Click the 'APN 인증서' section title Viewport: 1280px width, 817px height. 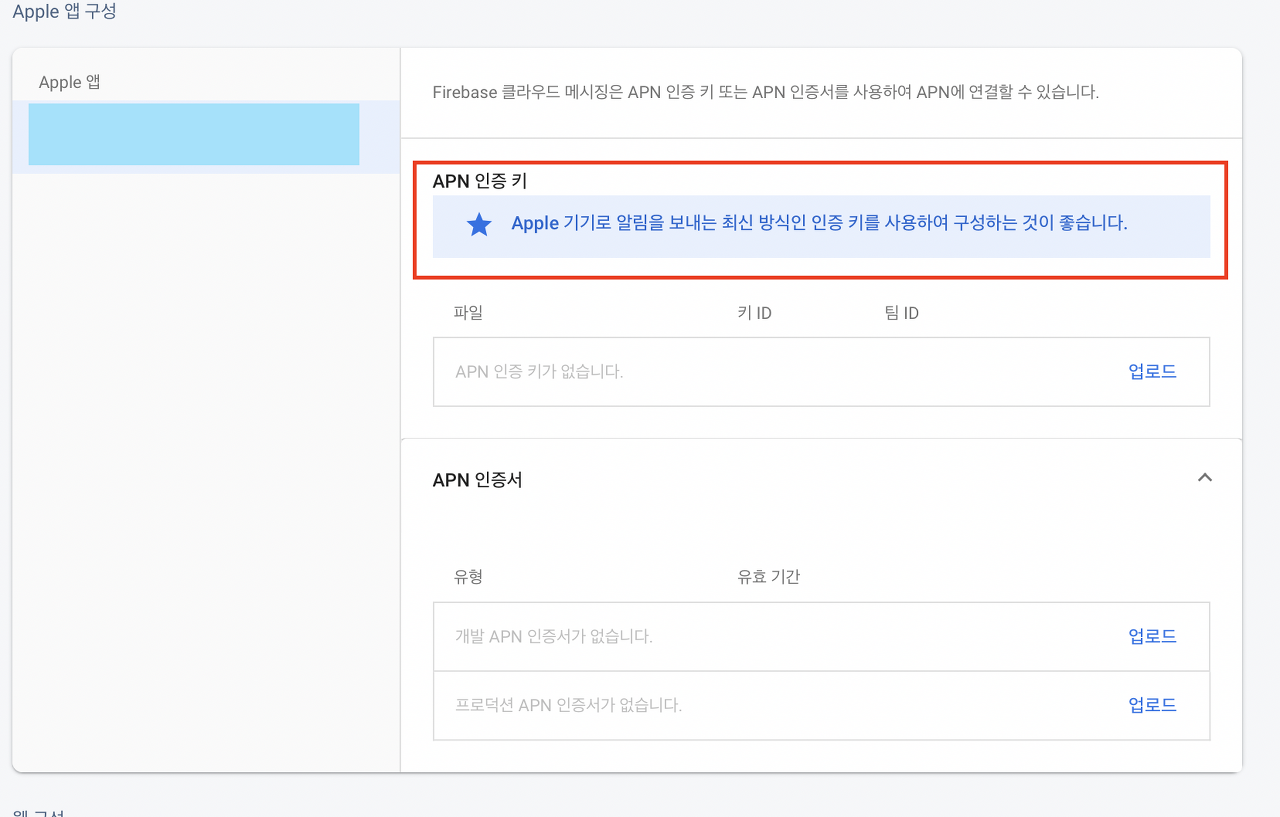point(477,480)
